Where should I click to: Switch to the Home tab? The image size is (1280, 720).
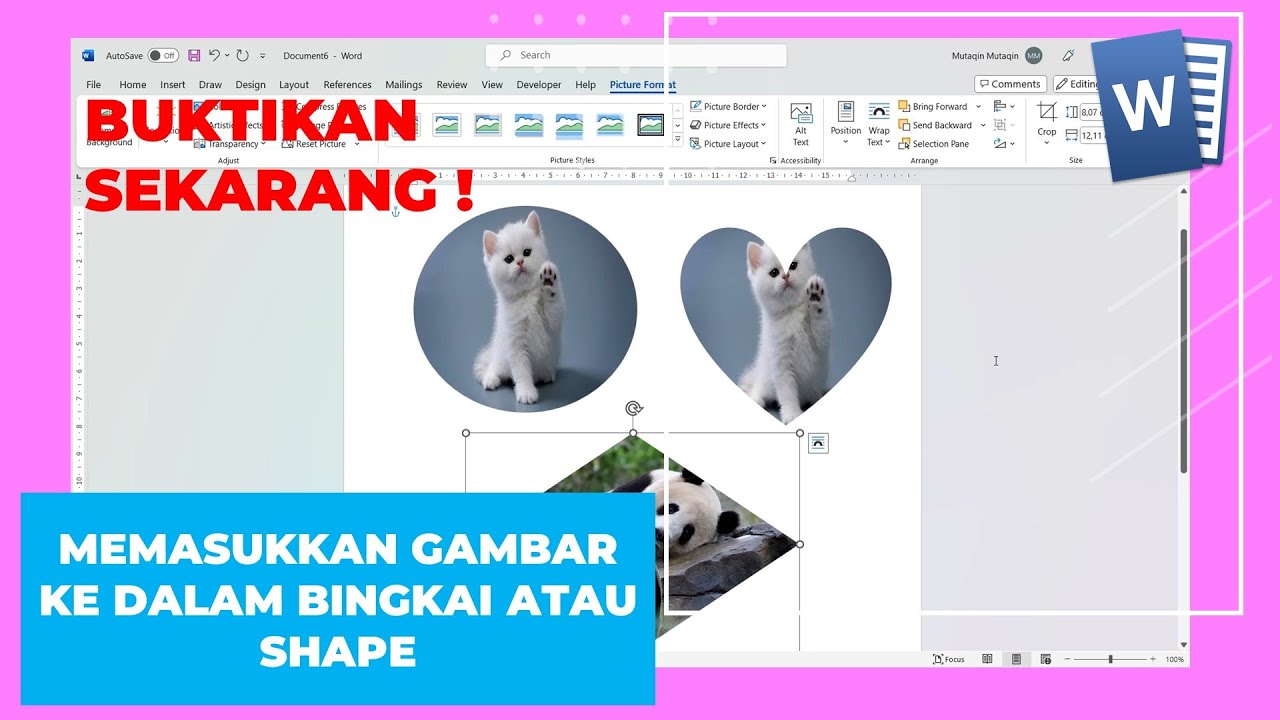(x=133, y=85)
